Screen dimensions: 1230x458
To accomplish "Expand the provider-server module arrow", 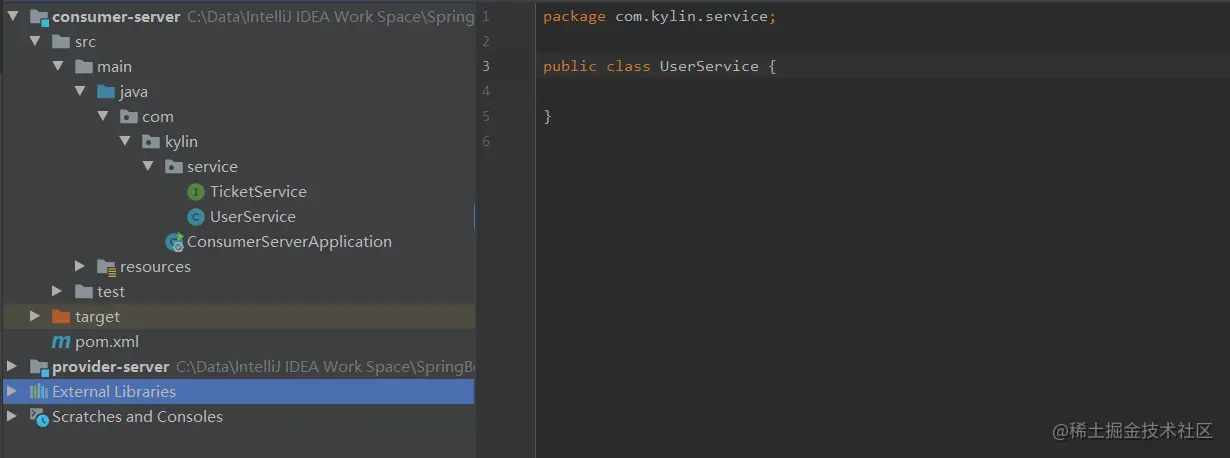I will [12, 367].
